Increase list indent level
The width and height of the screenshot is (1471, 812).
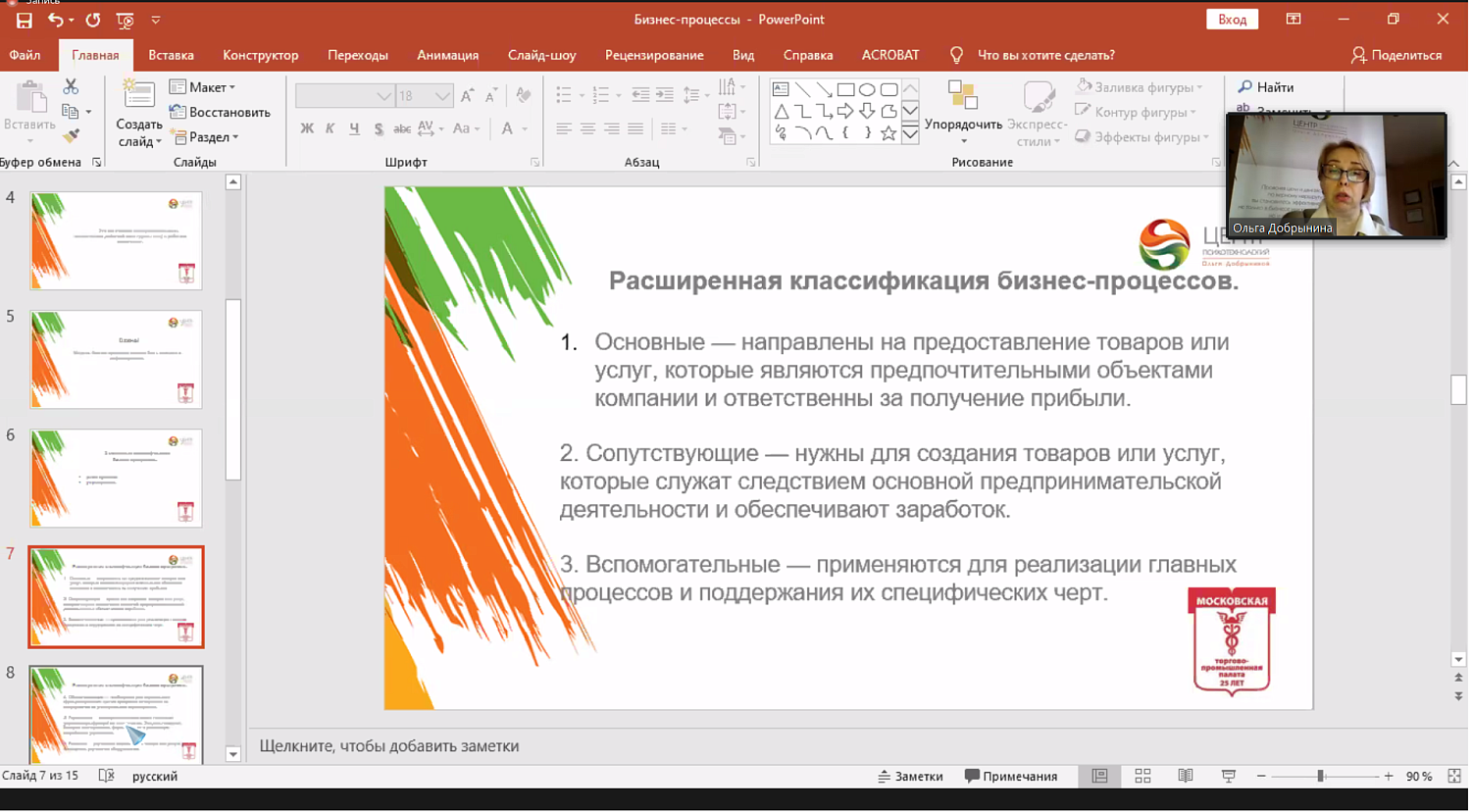click(665, 95)
